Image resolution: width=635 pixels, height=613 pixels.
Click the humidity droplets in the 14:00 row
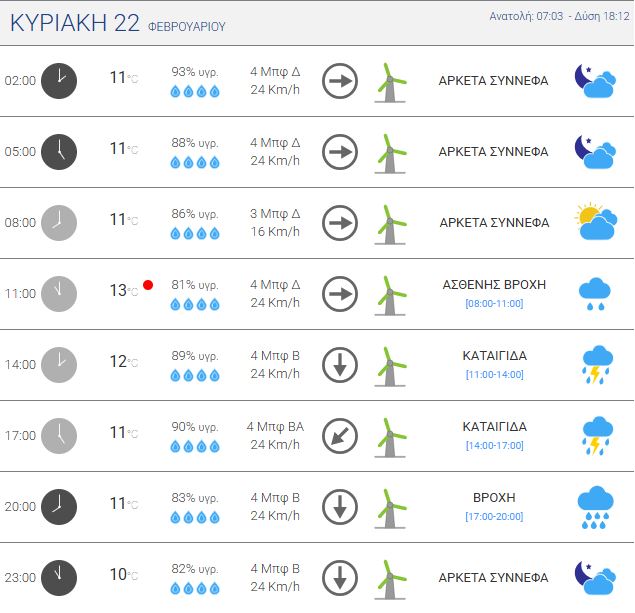coord(194,375)
